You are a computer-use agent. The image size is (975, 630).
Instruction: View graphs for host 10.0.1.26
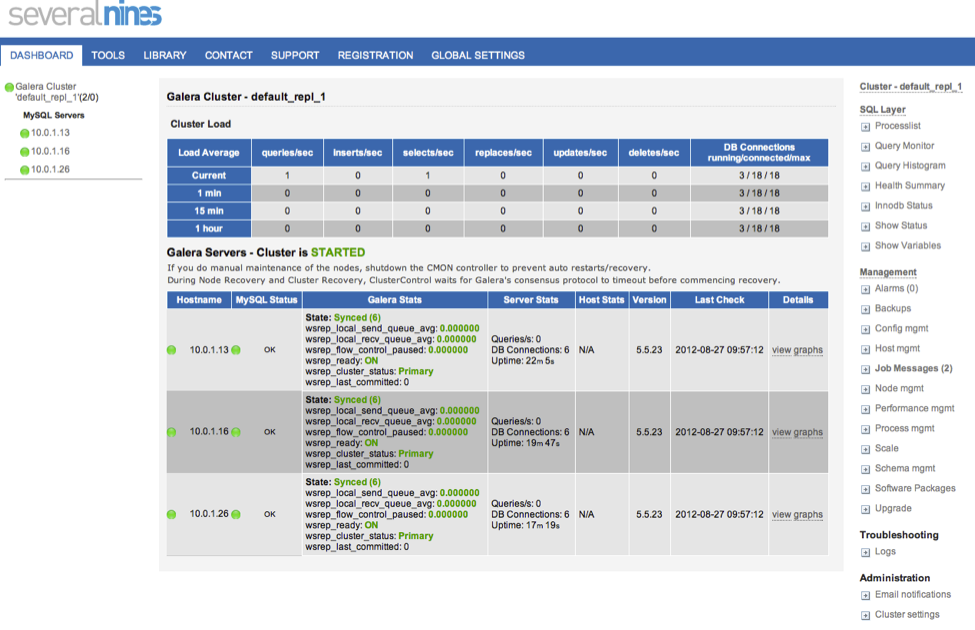click(797, 515)
